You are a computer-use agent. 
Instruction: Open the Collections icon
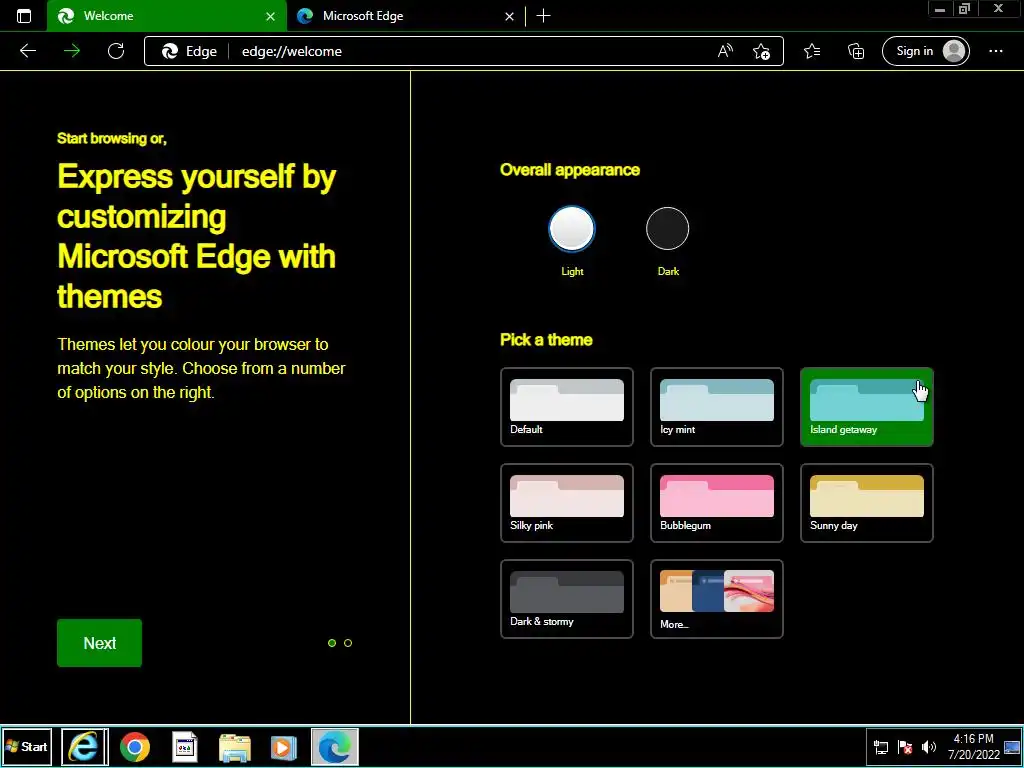pyautogui.click(x=856, y=51)
